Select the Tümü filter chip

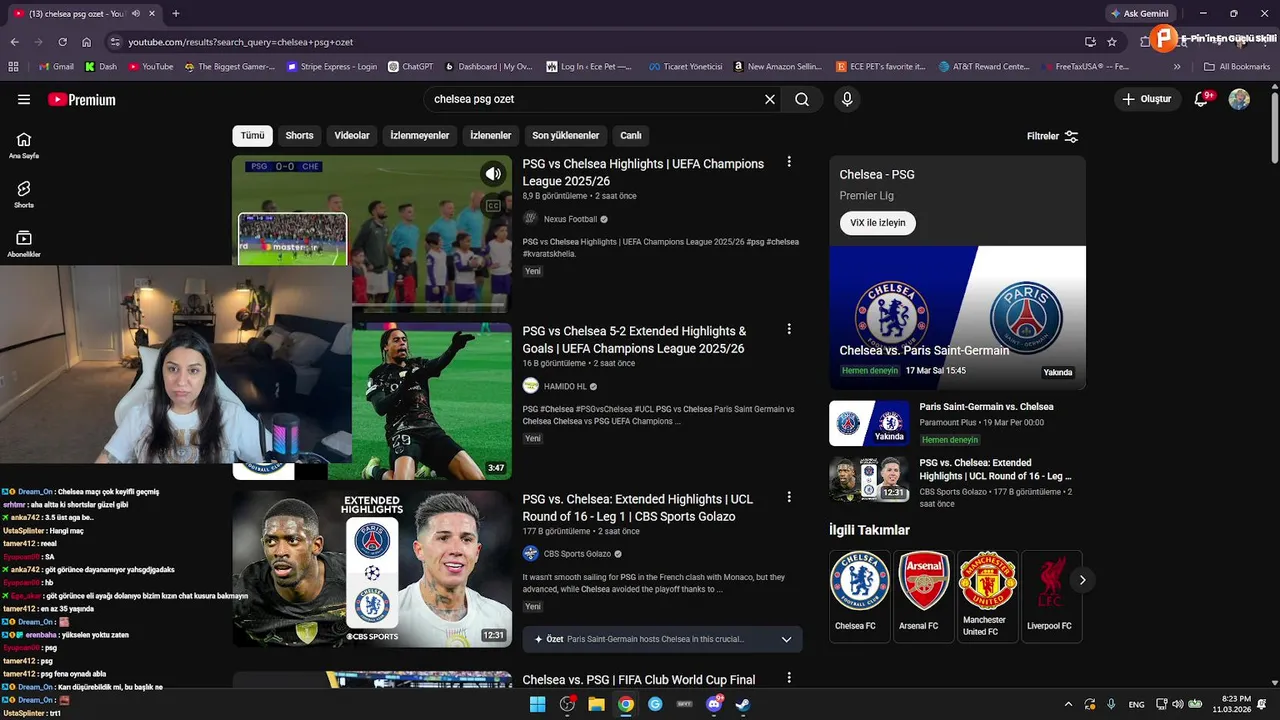(x=253, y=135)
